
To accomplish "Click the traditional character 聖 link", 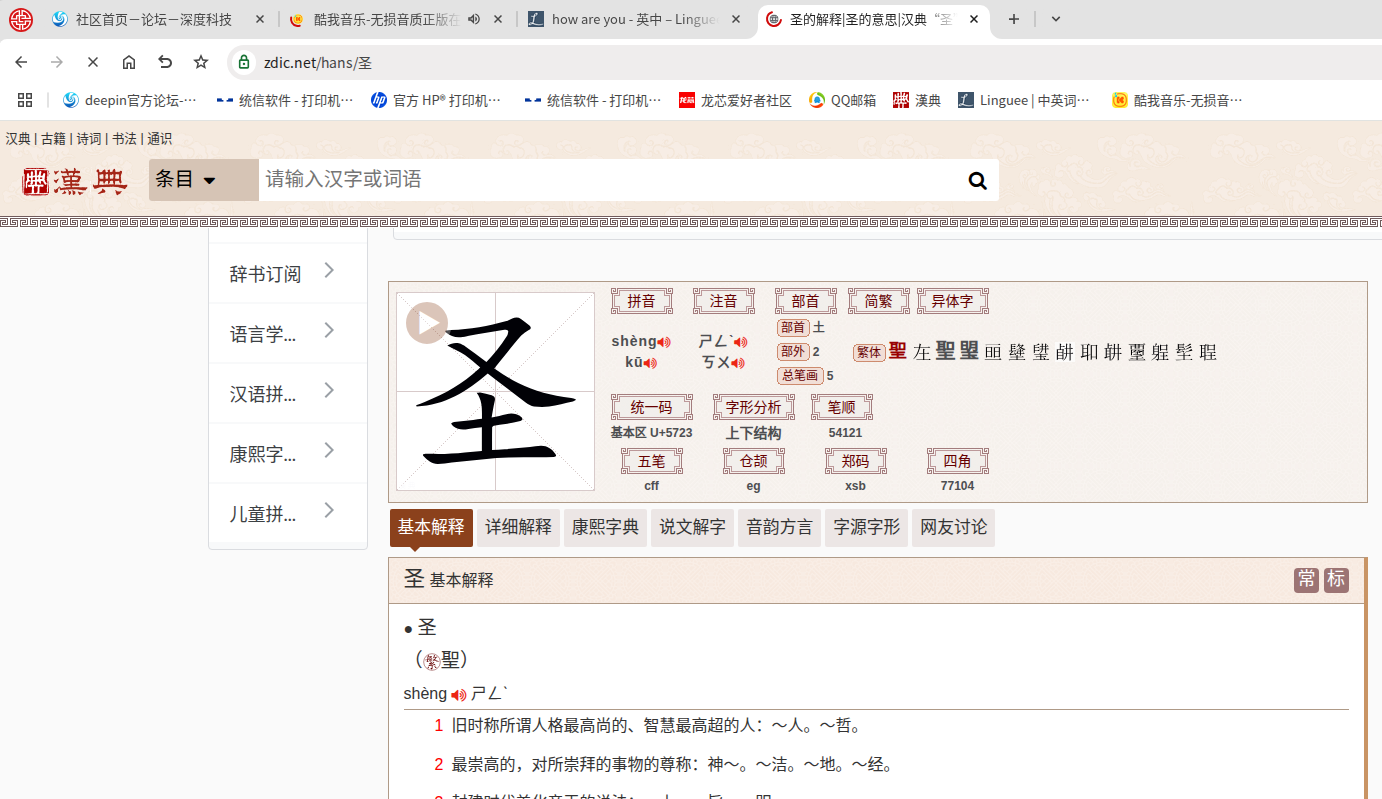I will click(x=897, y=351).
